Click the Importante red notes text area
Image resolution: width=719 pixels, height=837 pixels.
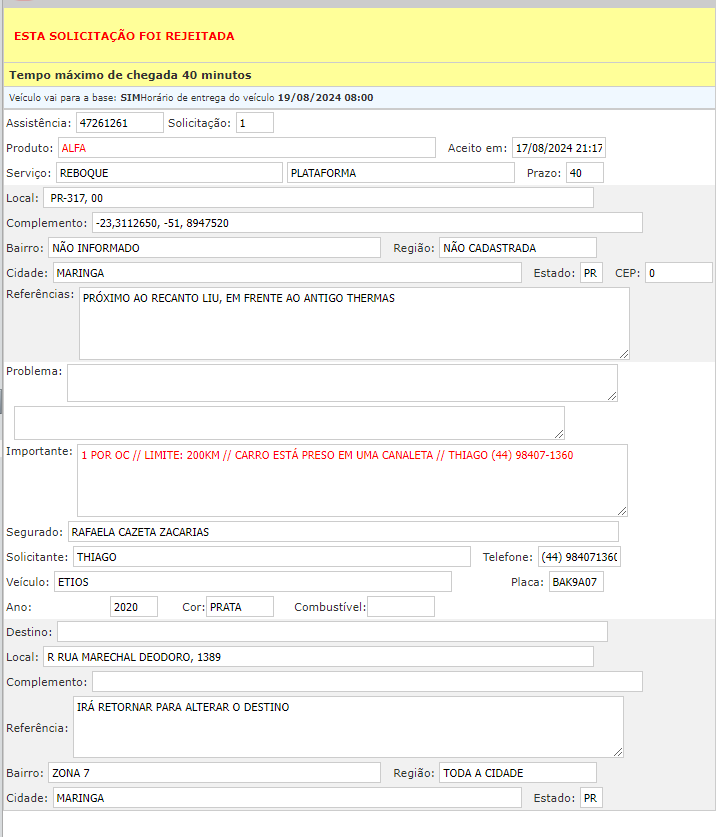pos(352,480)
